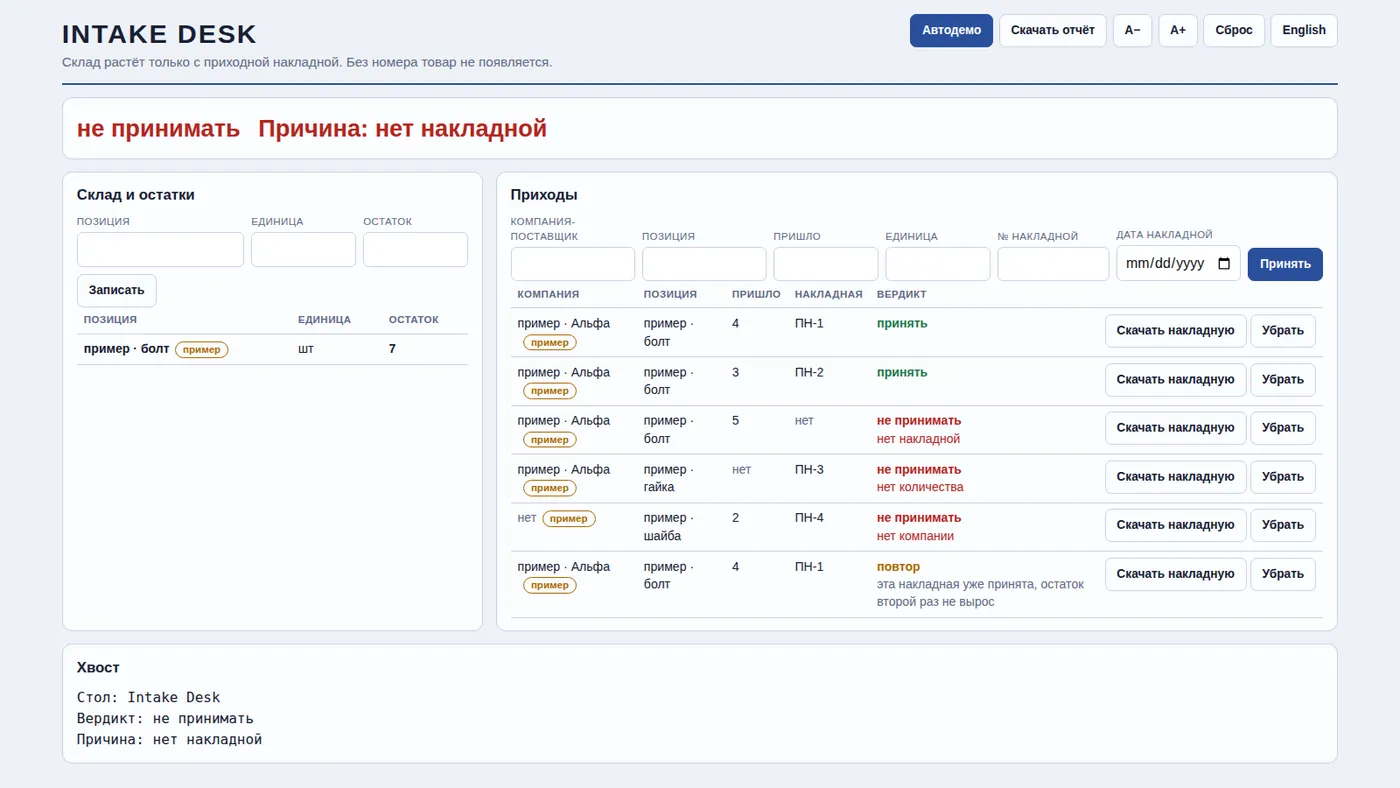Image resolution: width=1400 pixels, height=788 pixels.
Task: Remove the ПН-3 гайка receipt row
Action: pyautogui.click(x=1283, y=477)
